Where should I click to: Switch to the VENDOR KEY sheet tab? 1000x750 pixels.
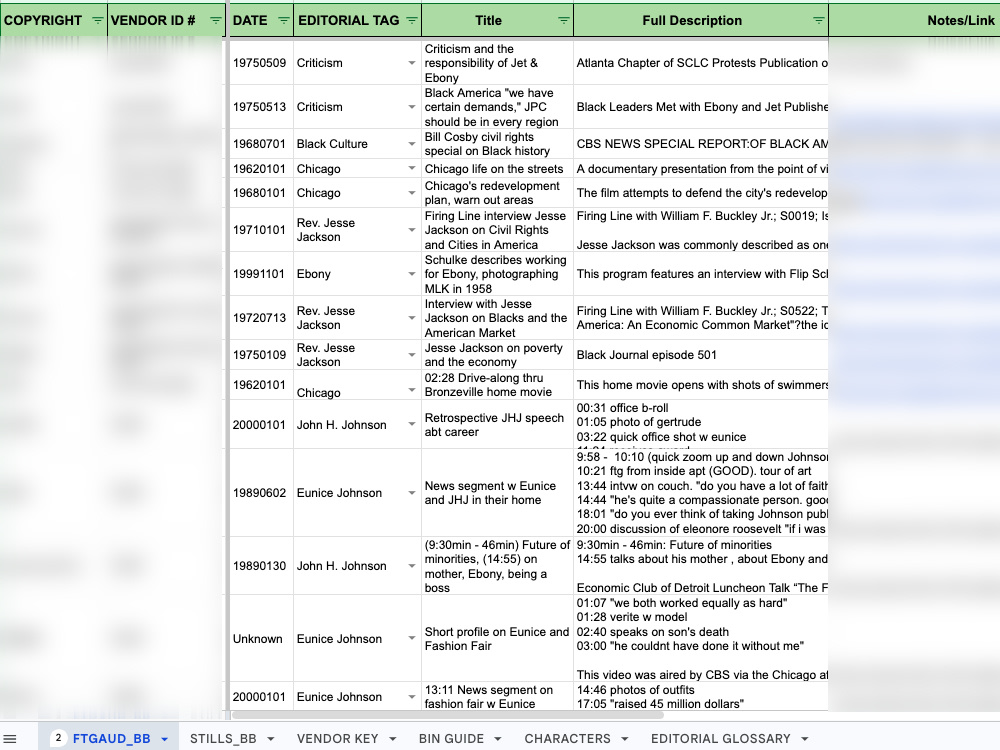tap(337, 739)
